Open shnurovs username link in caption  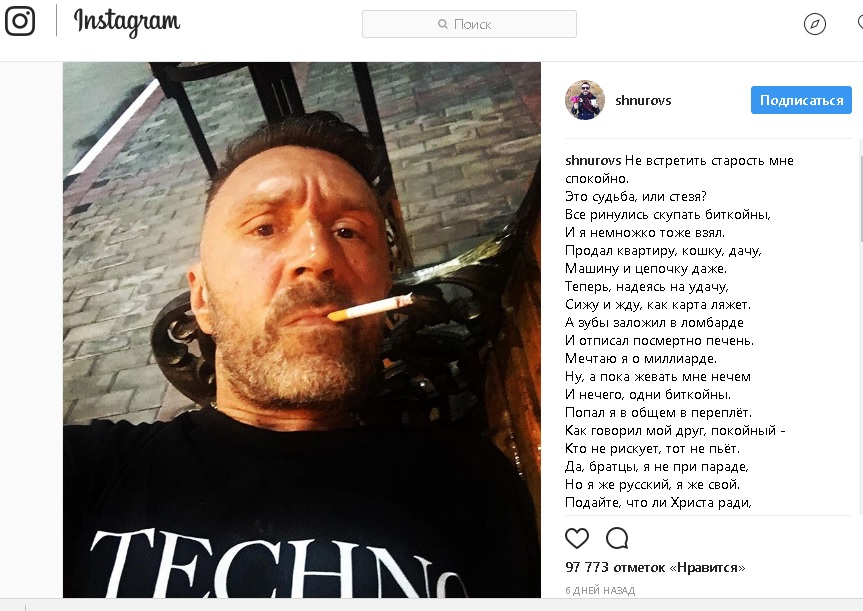coord(593,161)
